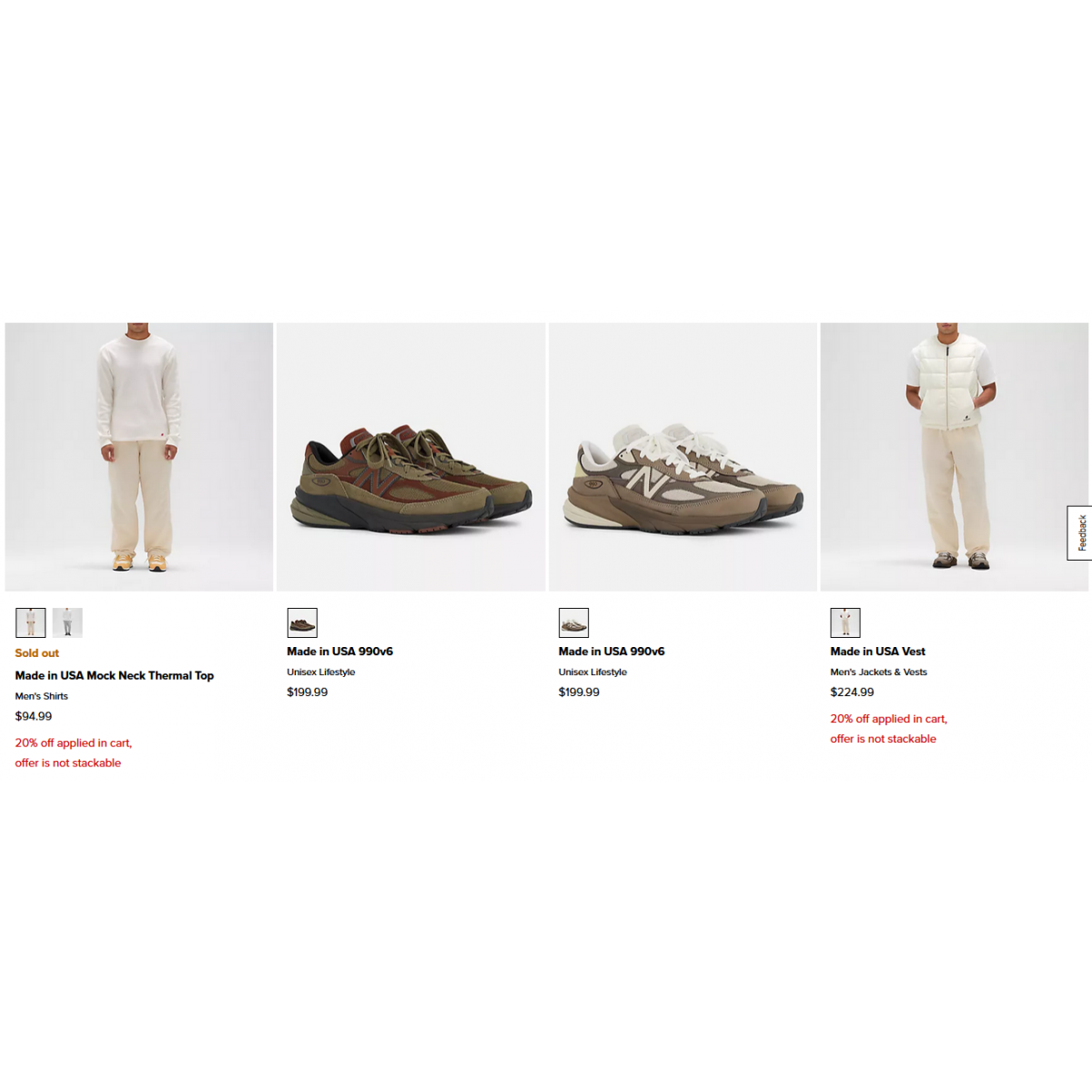Click the Sold out label

(x=37, y=653)
